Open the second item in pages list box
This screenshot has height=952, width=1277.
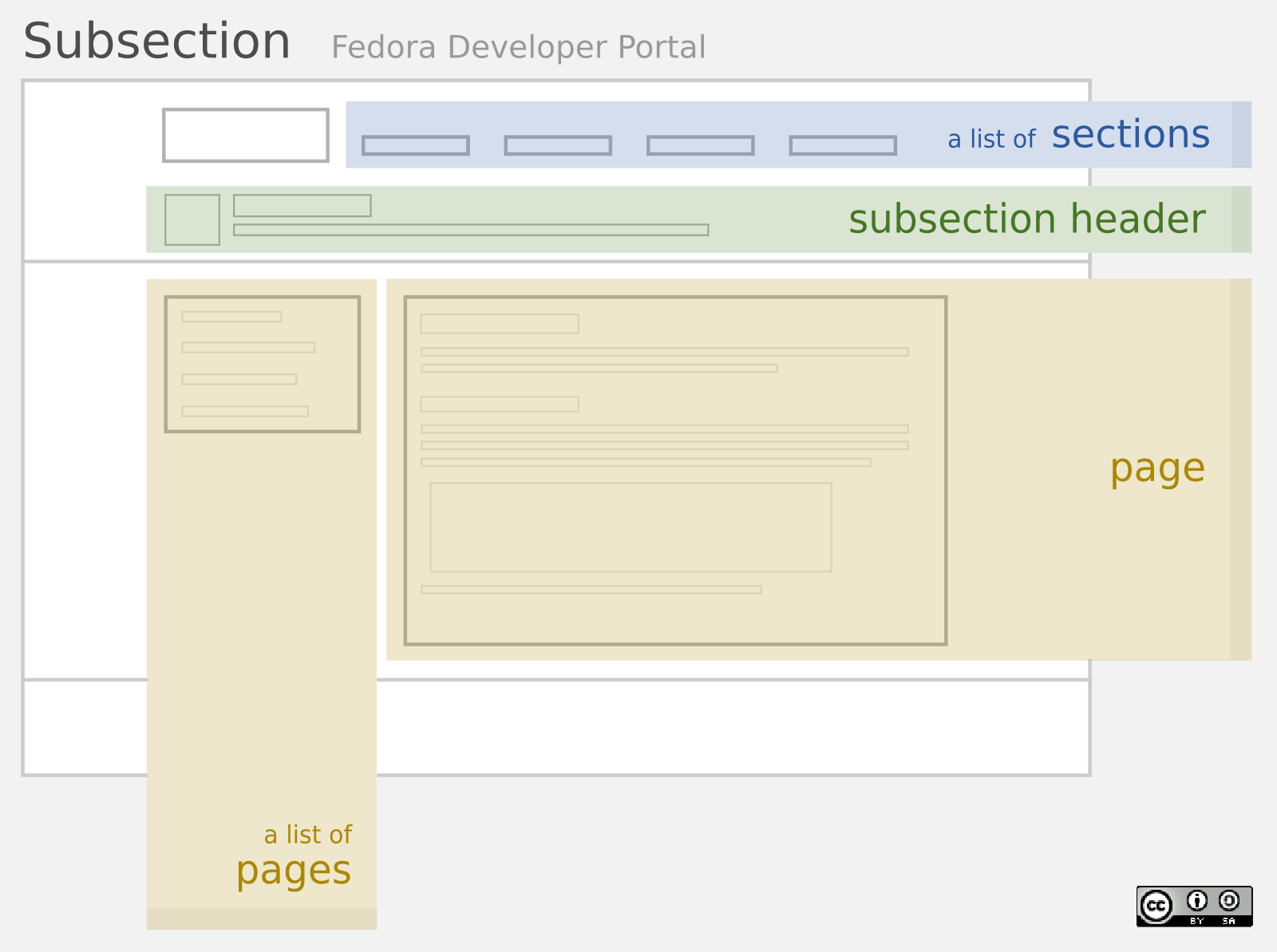pyautogui.click(x=248, y=347)
